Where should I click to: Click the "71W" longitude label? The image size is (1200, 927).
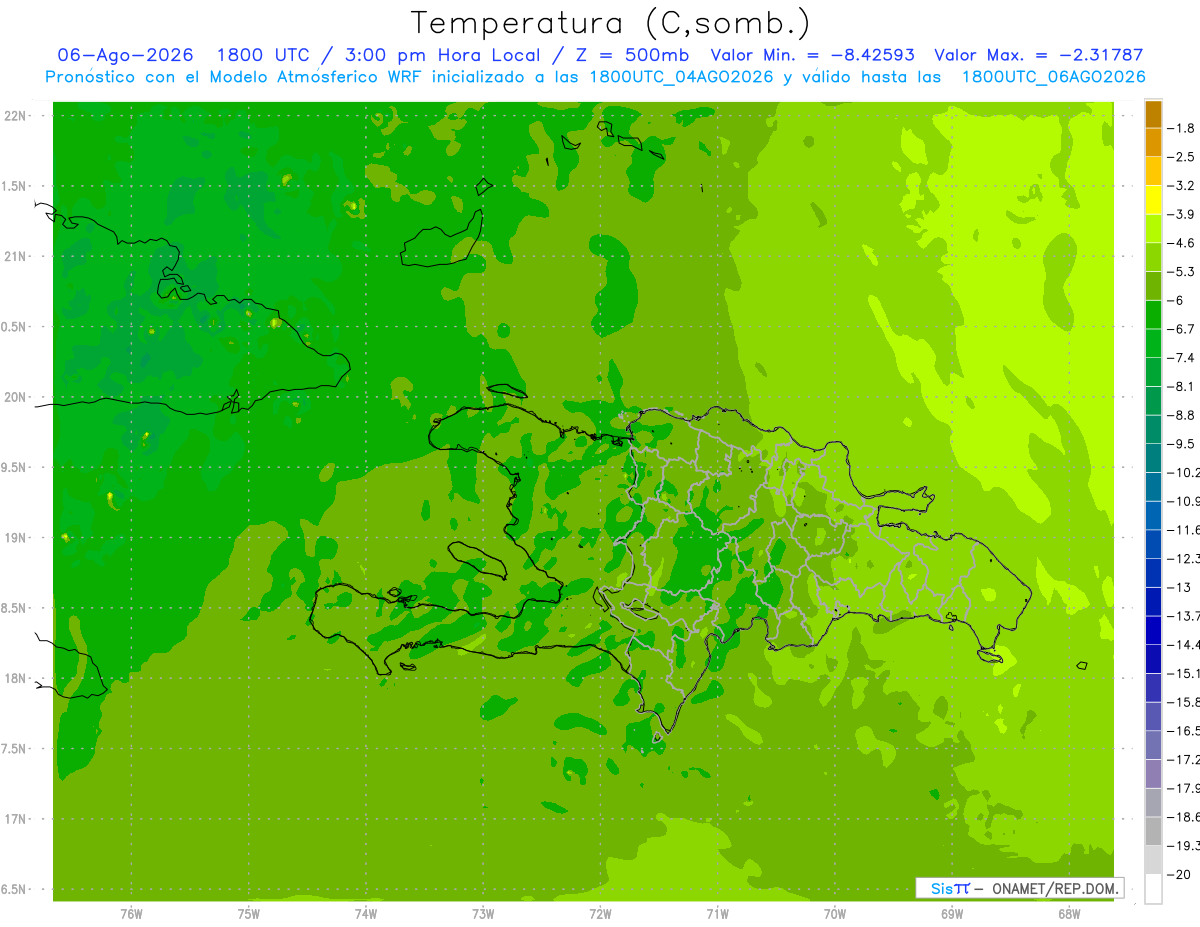717,913
